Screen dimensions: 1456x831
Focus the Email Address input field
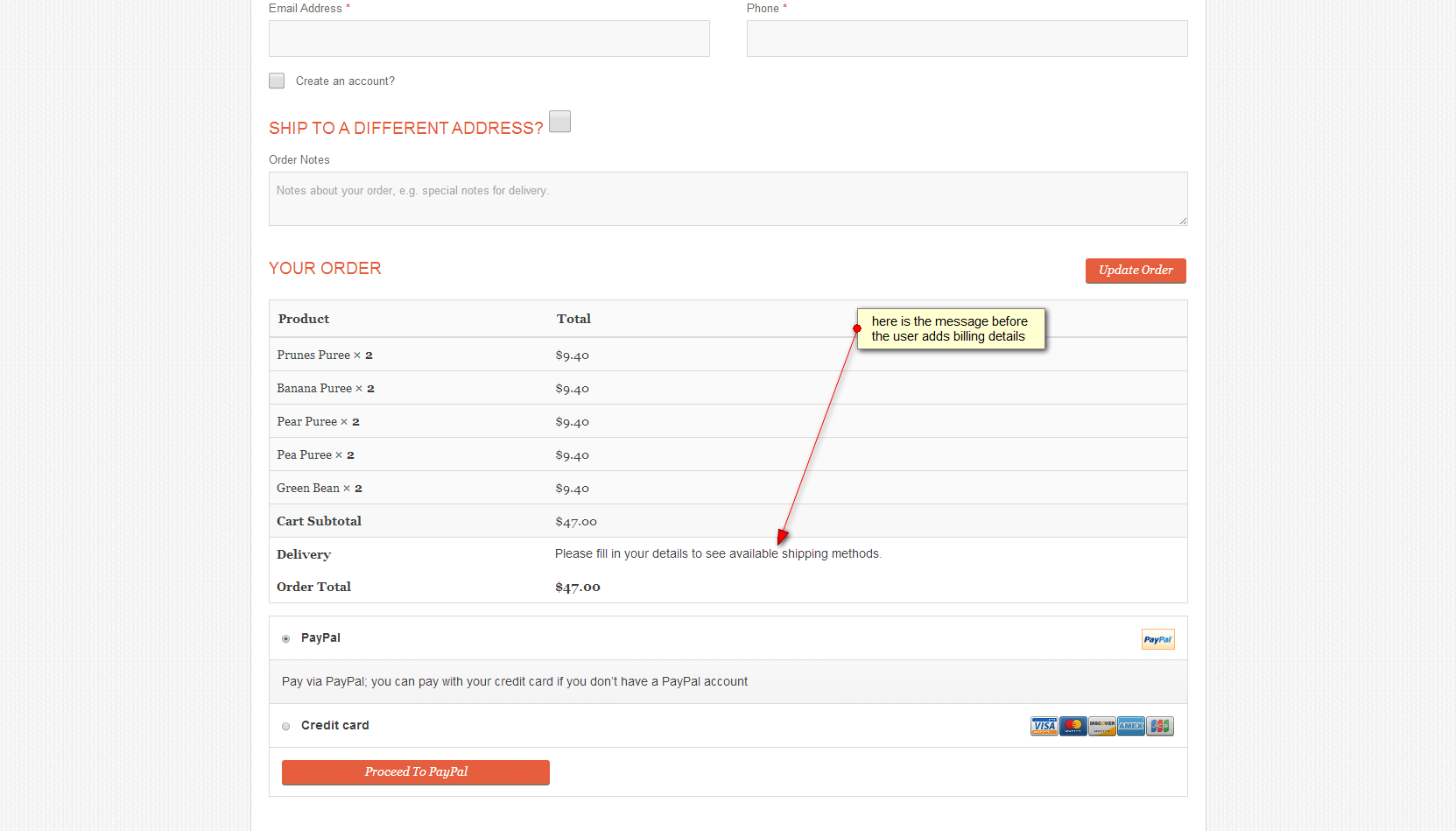(489, 39)
